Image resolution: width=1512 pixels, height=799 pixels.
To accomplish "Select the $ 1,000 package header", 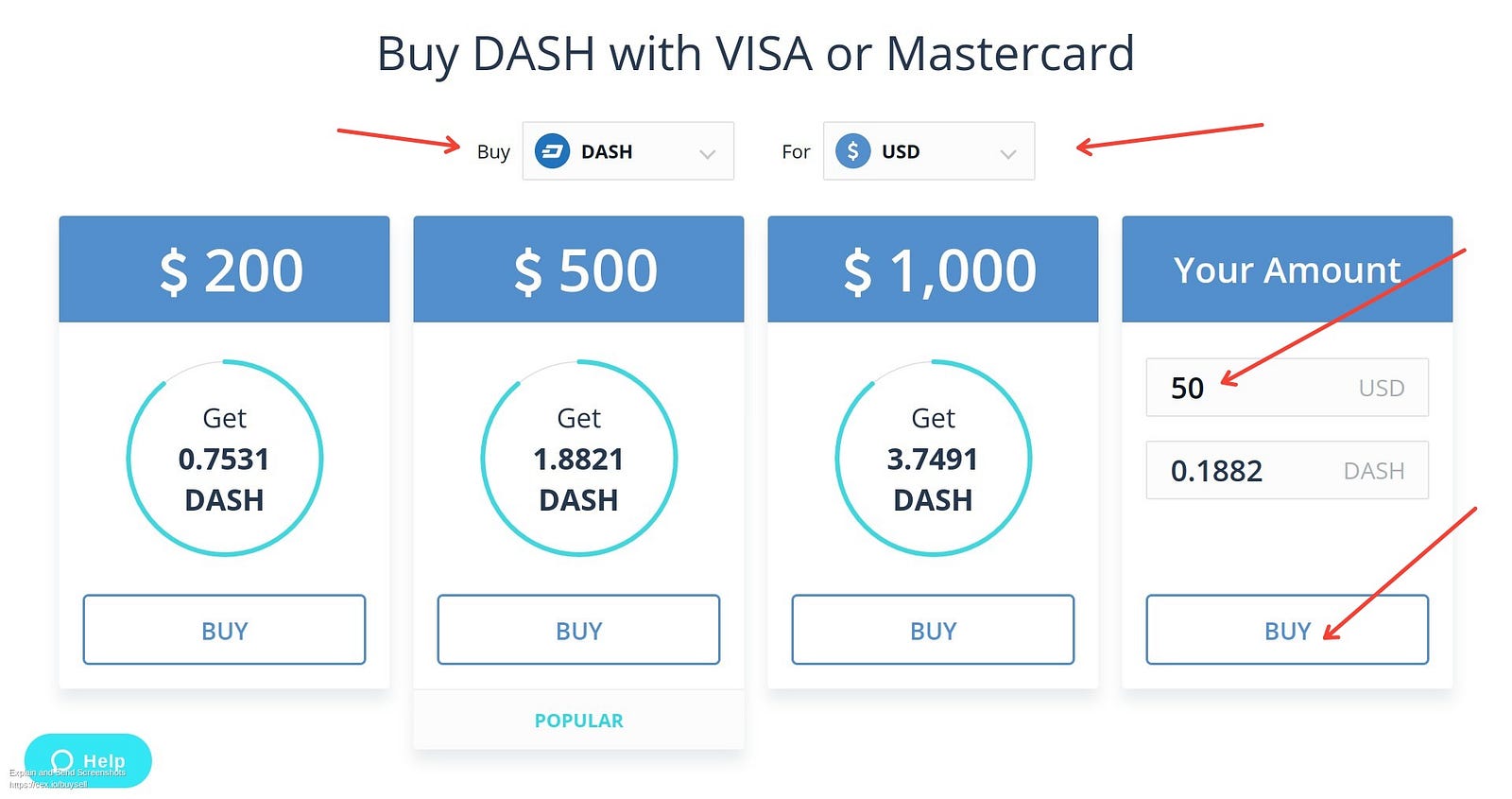I will coord(934,269).
